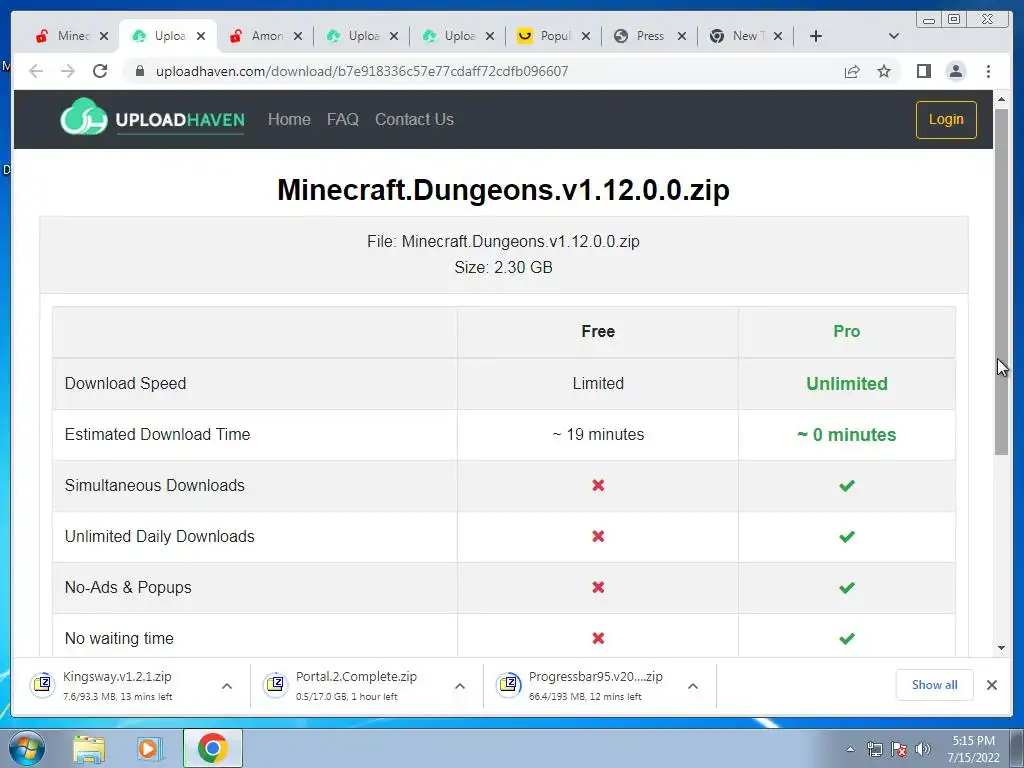Click the taskbar clock showing 5:15 PM
Viewport: 1024px width, 768px height.
[x=973, y=748]
